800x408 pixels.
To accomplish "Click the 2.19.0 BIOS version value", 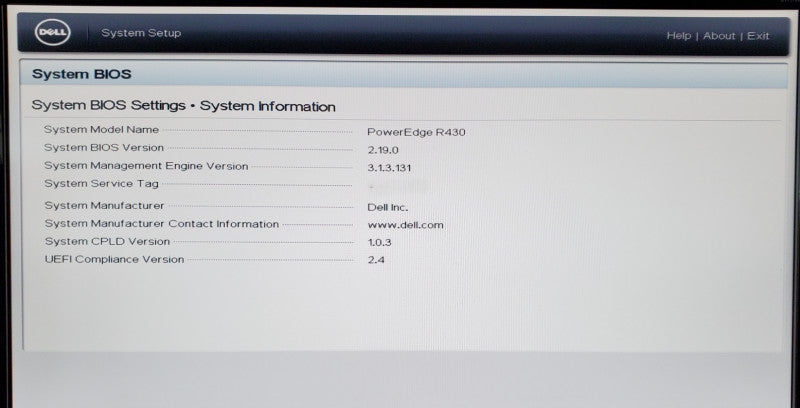I will tap(383, 150).
